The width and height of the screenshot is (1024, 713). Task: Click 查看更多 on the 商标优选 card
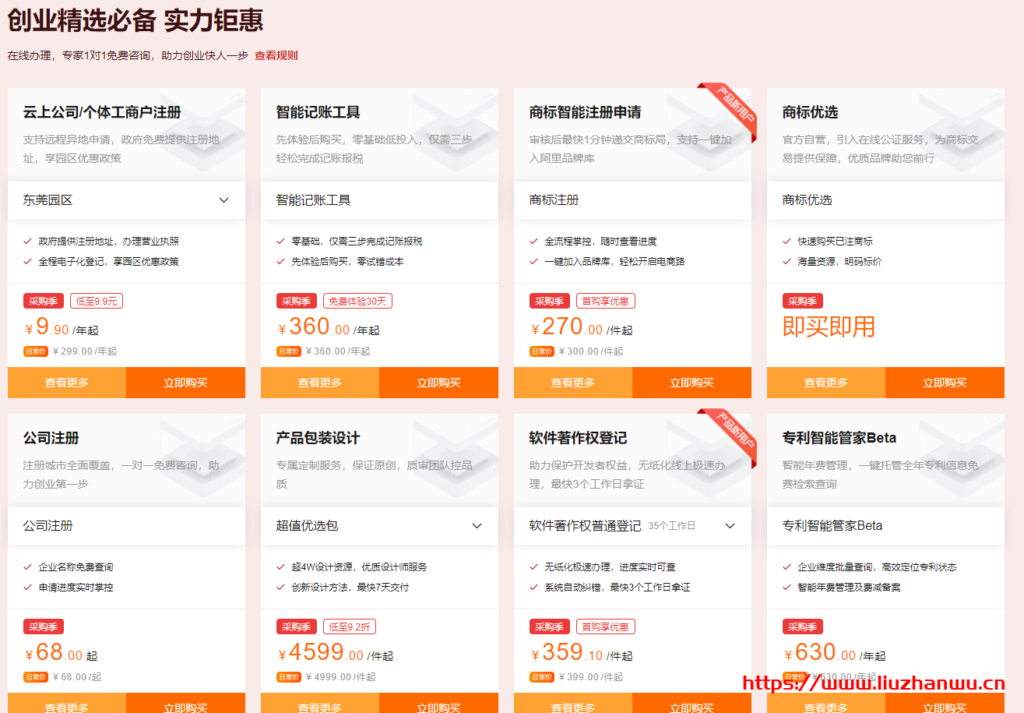[x=826, y=383]
